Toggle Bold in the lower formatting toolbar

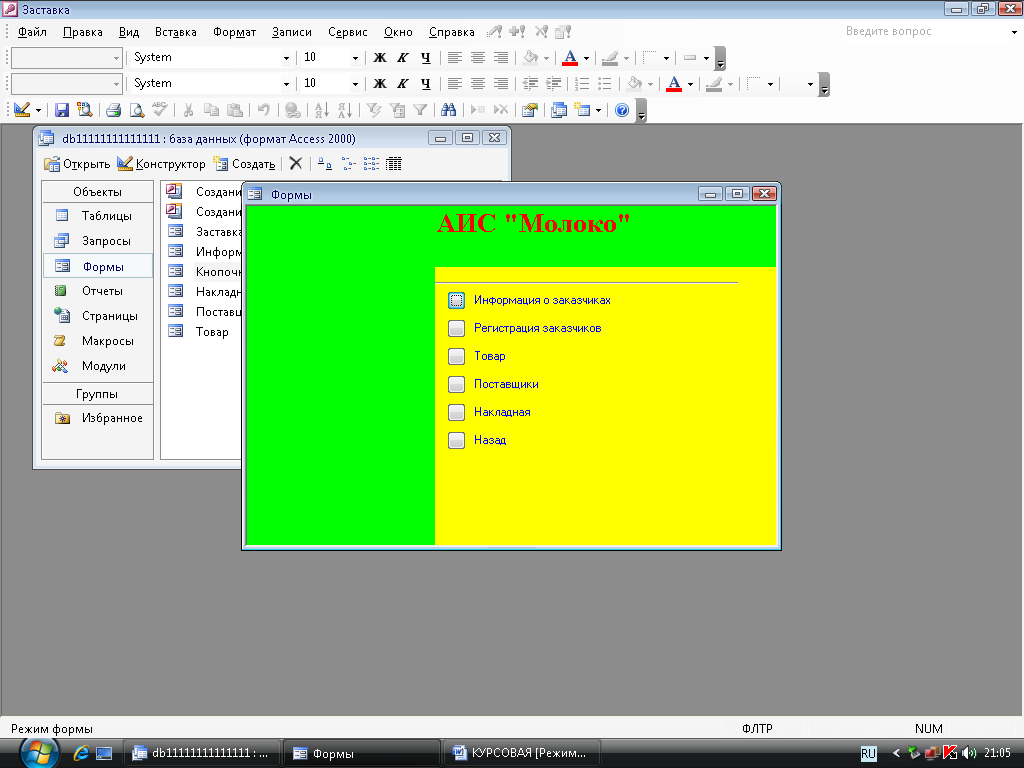pyautogui.click(x=379, y=84)
